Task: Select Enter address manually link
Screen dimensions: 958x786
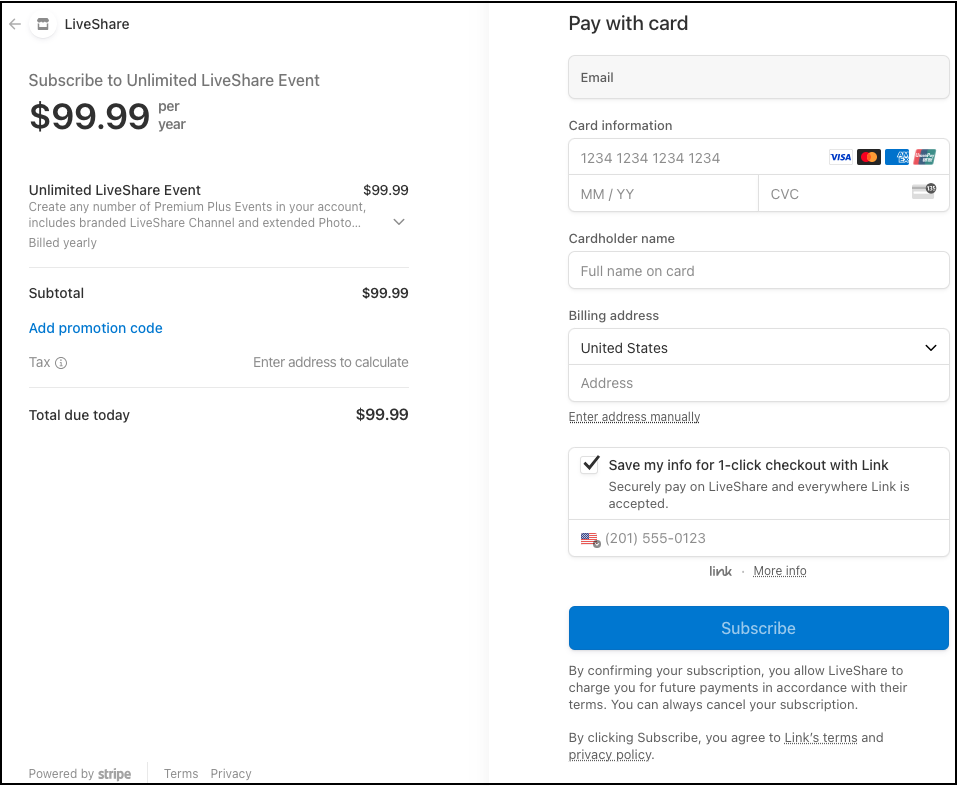Action: coord(634,417)
